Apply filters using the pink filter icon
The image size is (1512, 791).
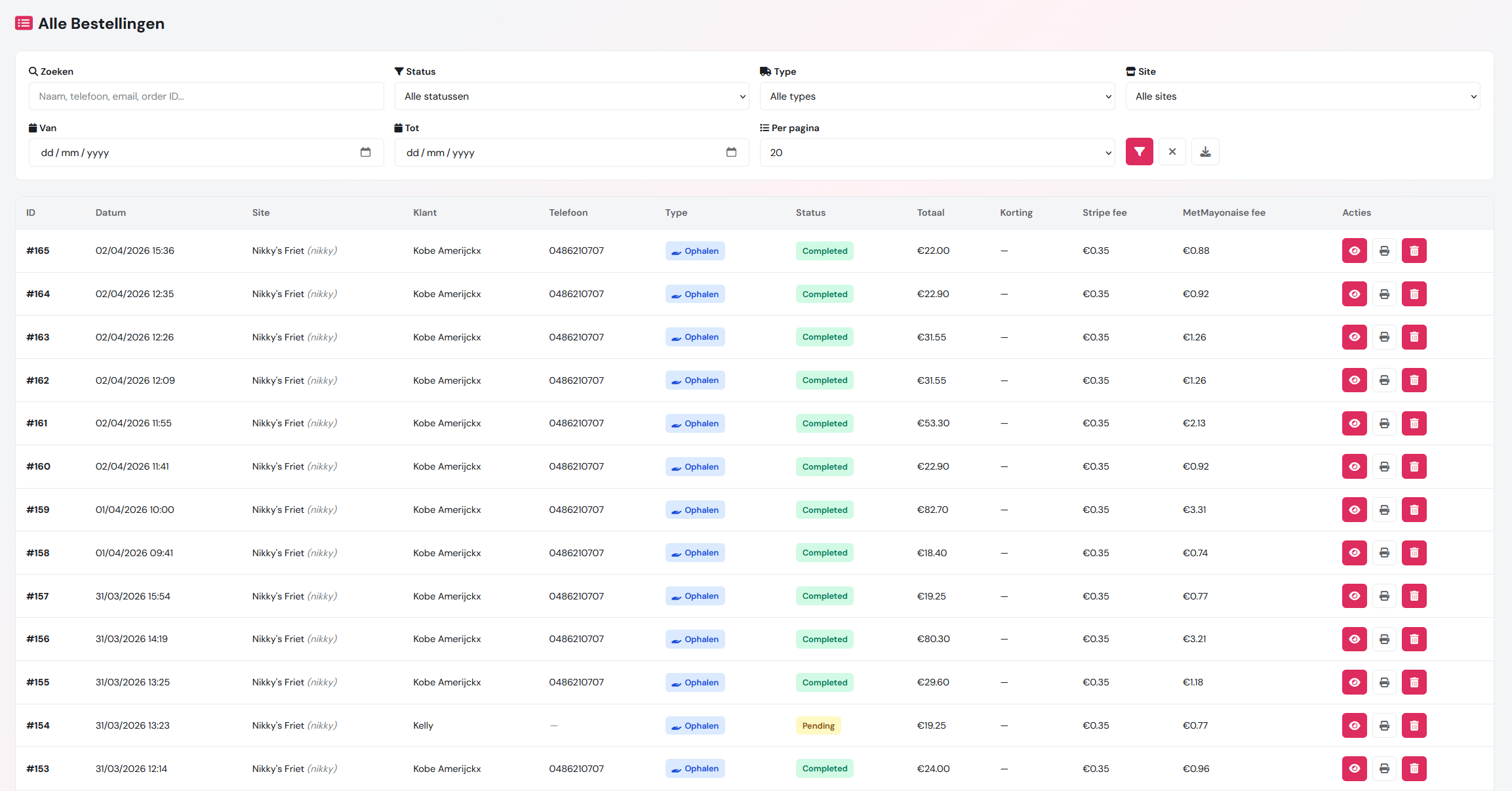click(x=1139, y=152)
